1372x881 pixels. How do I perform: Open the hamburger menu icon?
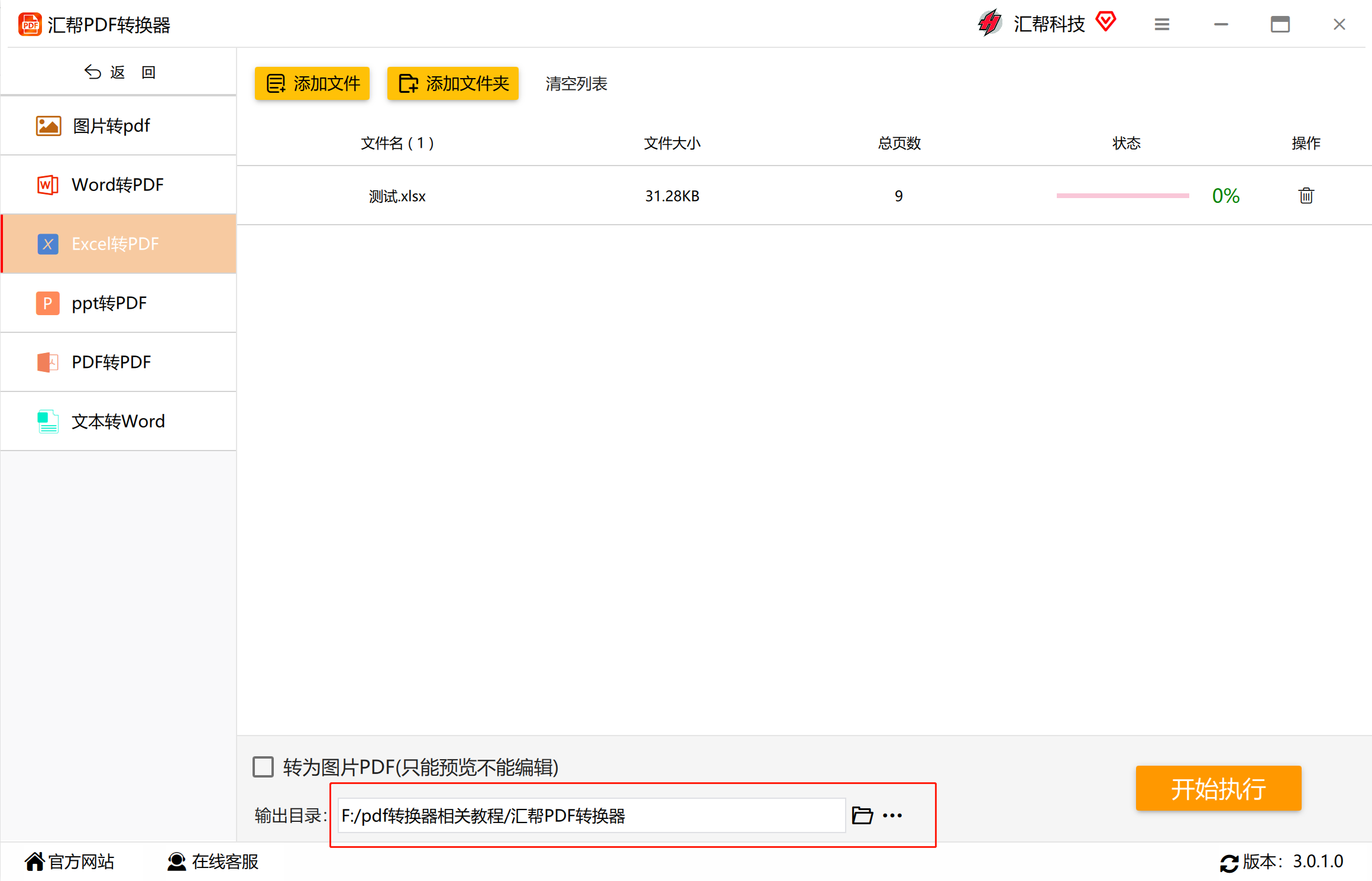pos(1162,24)
